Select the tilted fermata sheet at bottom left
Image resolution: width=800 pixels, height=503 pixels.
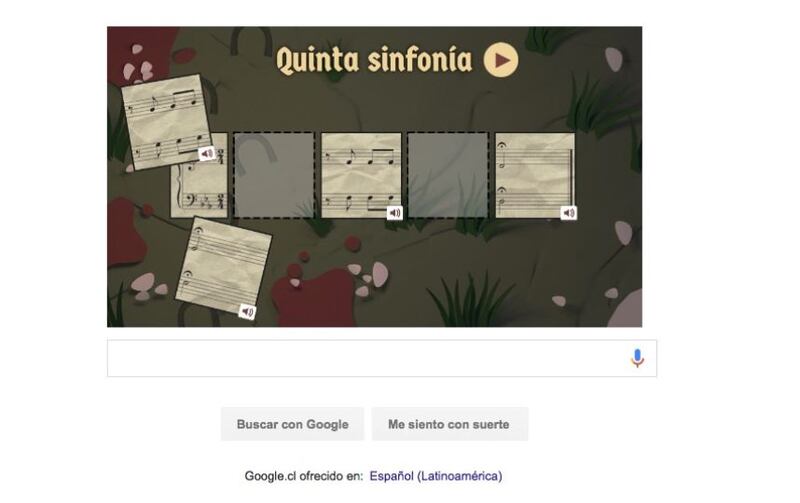223,266
